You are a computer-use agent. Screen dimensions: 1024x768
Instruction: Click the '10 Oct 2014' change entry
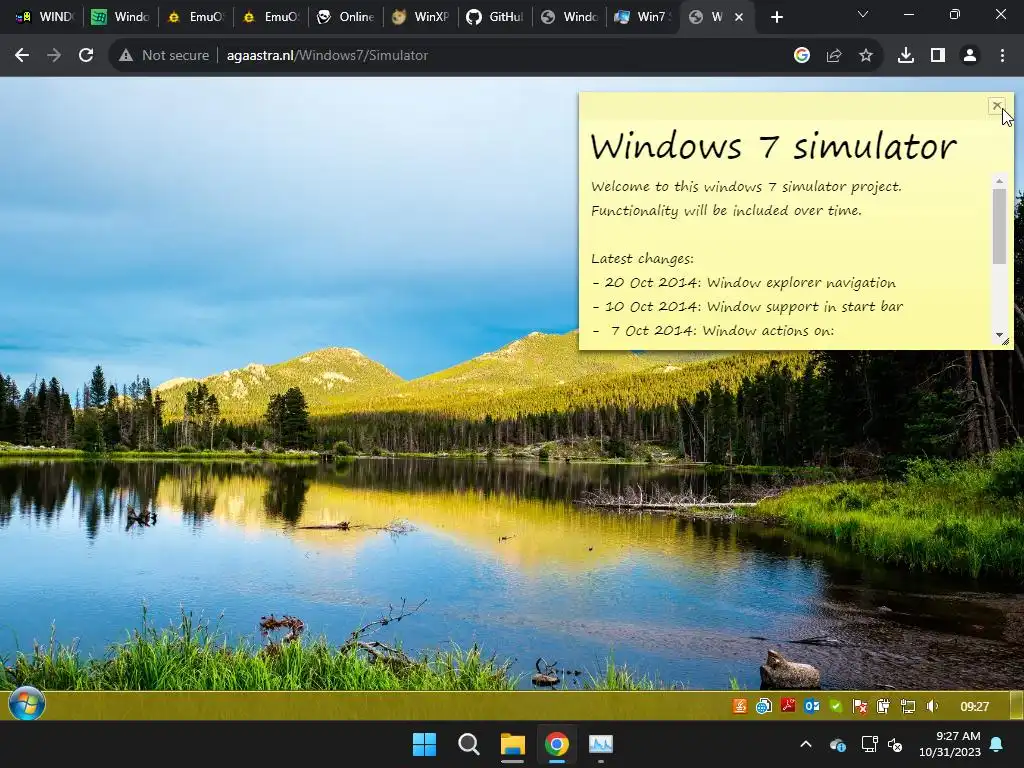(747, 306)
